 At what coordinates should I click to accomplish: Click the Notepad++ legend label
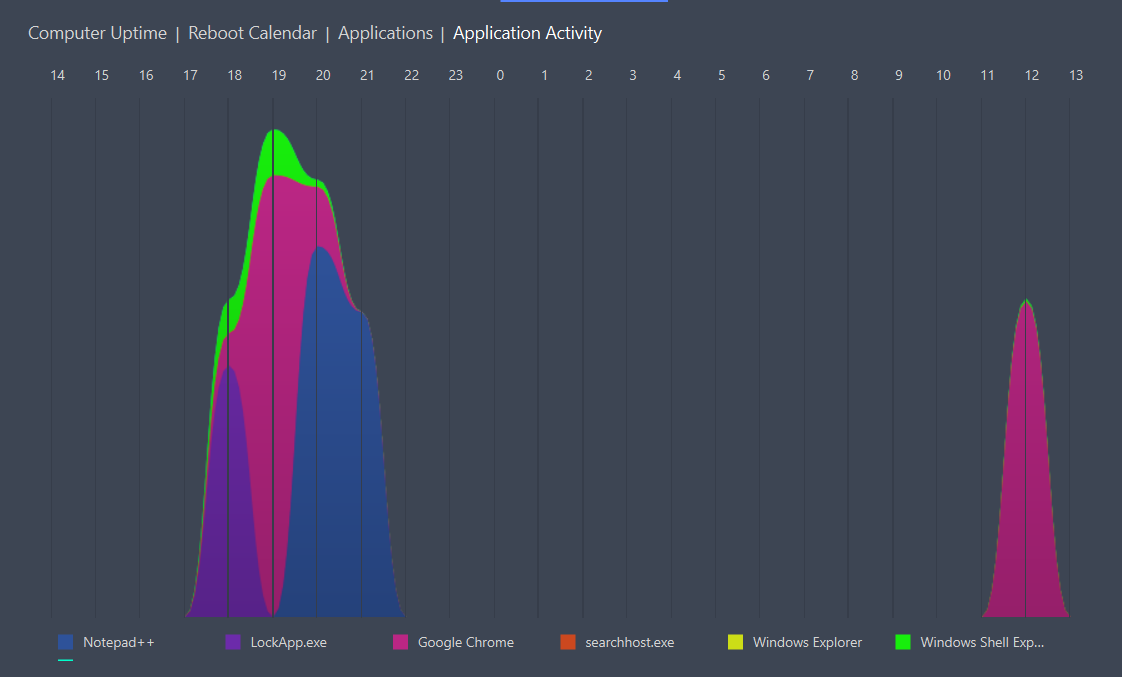point(119,643)
